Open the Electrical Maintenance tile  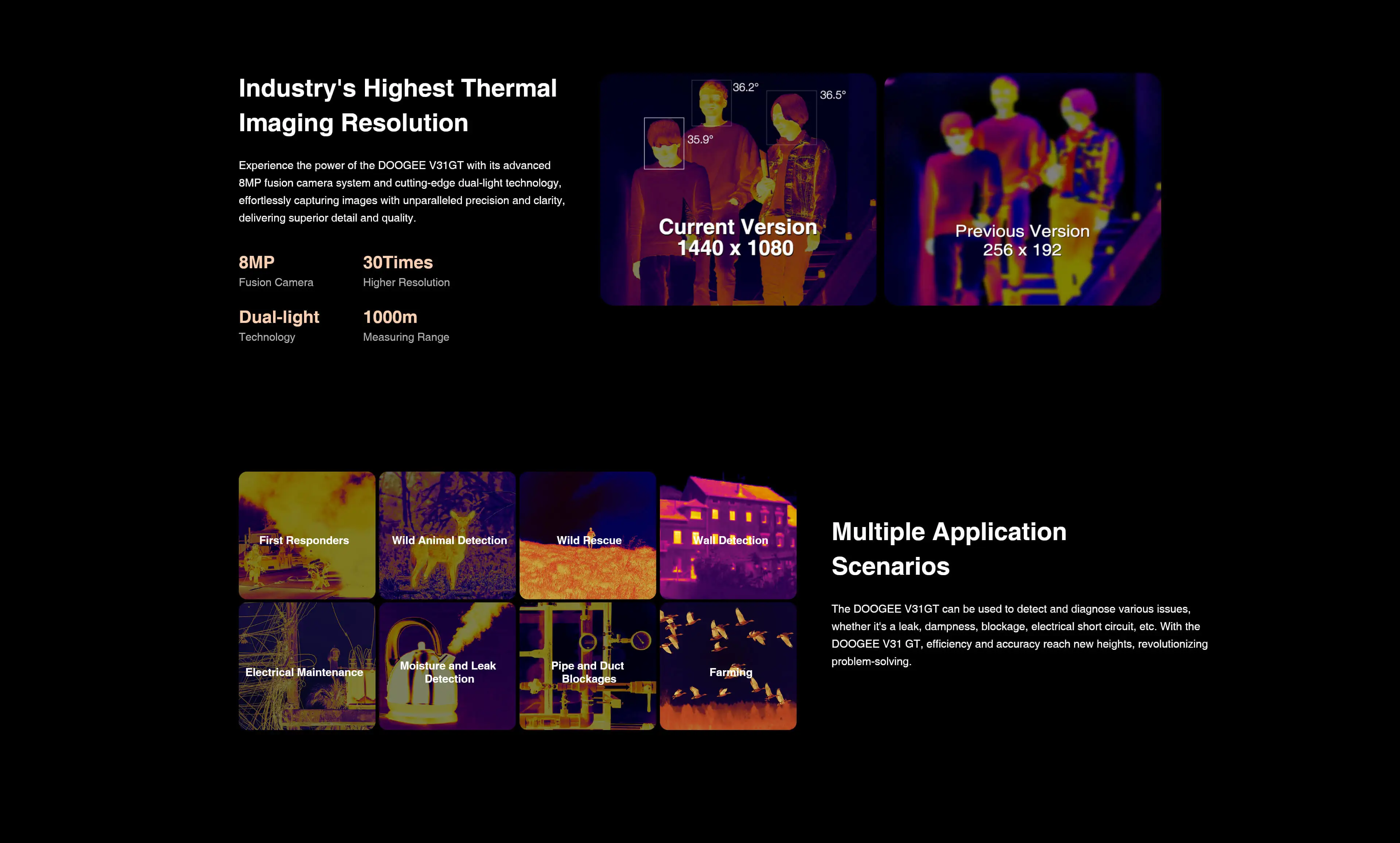pyautogui.click(x=307, y=666)
